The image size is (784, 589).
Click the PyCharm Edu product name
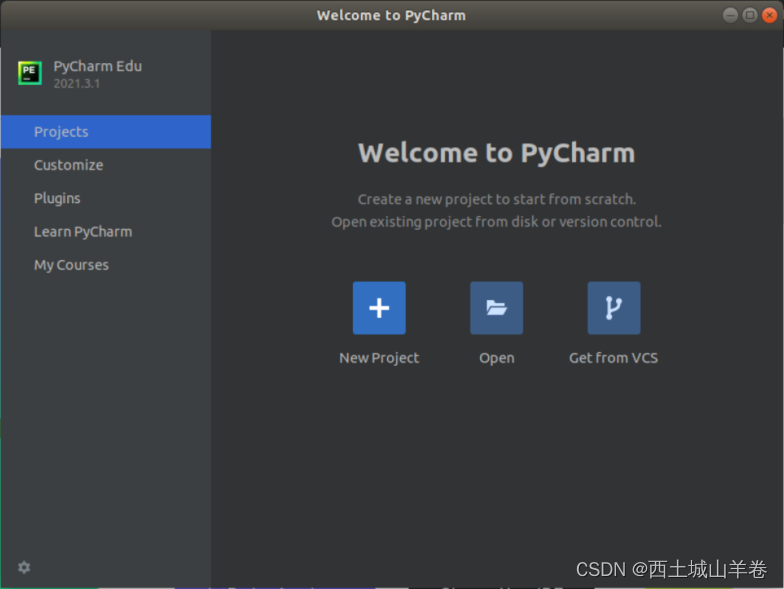click(x=98, y=66)
